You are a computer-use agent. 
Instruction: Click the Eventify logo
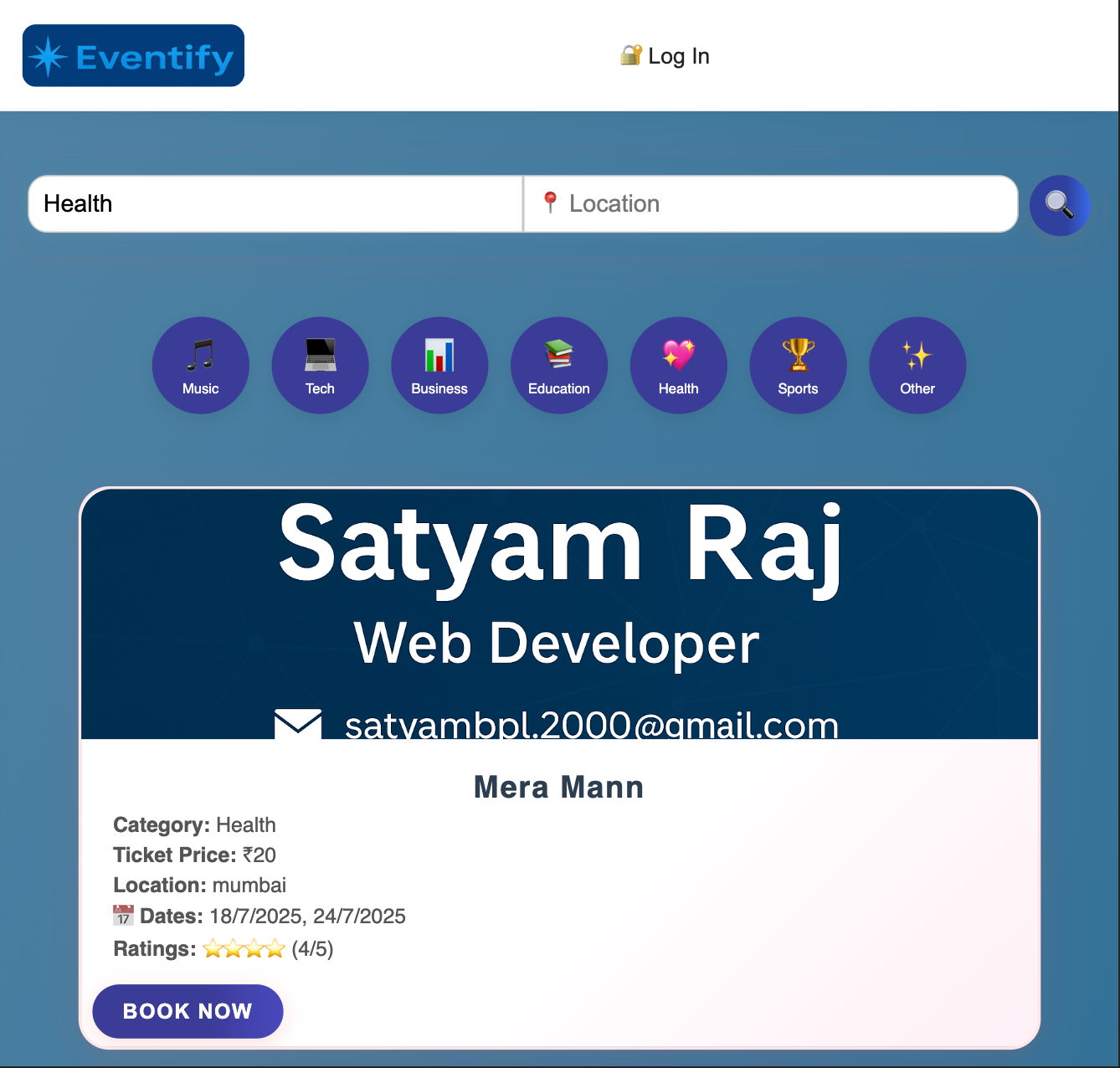[133, 55]
